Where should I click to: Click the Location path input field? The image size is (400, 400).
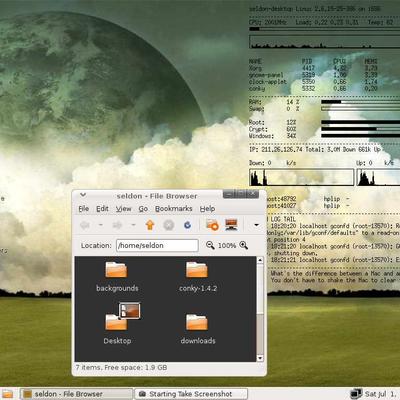click(x=157, y=246)
